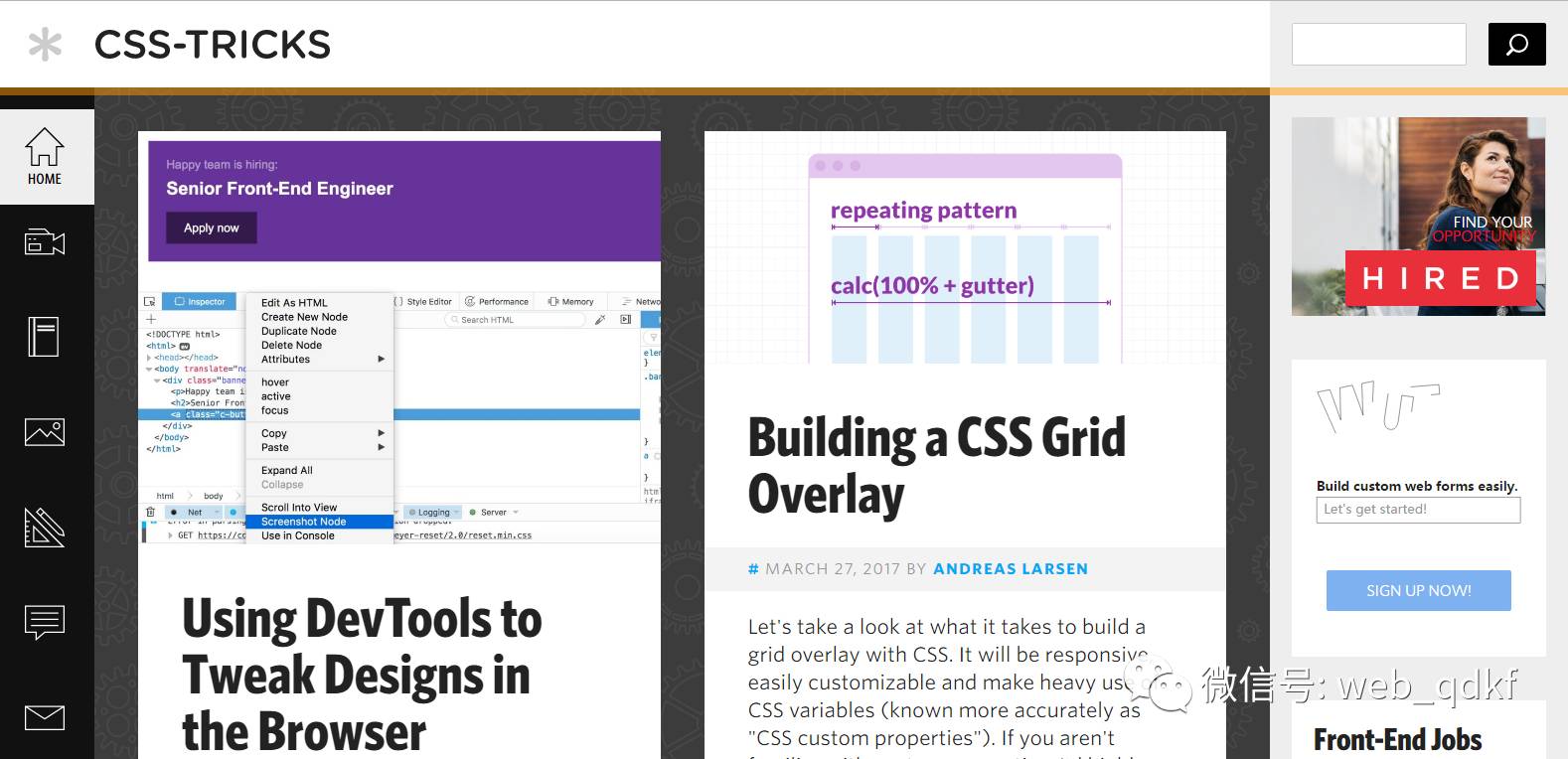Image resolution: width=1568 pixels, height=759 pixels.
Task: Open the video camera sidebar icon
Action: [x=45, y=242]
